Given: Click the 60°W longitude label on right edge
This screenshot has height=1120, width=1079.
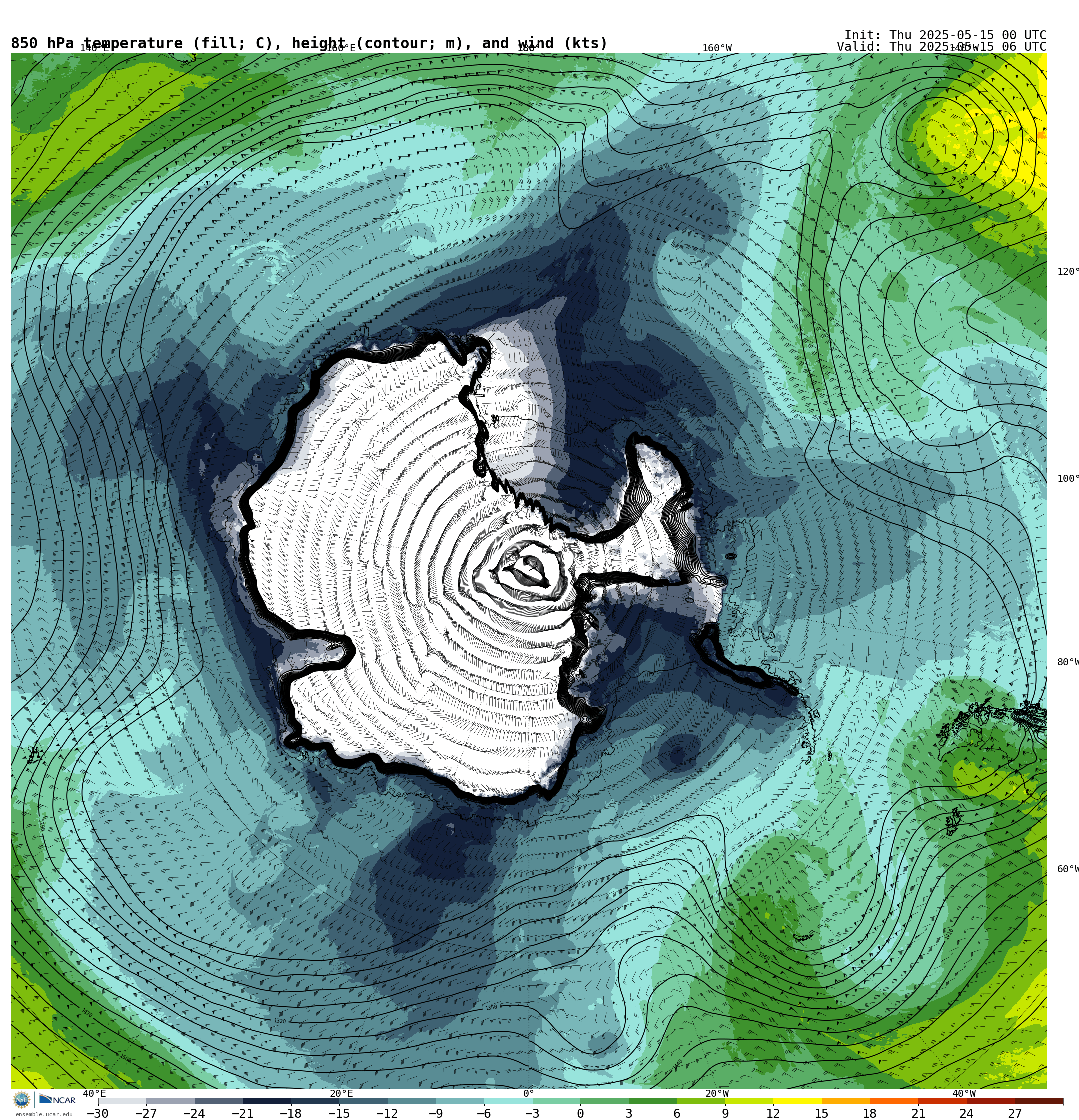Looking at the screenshot, I should [1068, 869].
